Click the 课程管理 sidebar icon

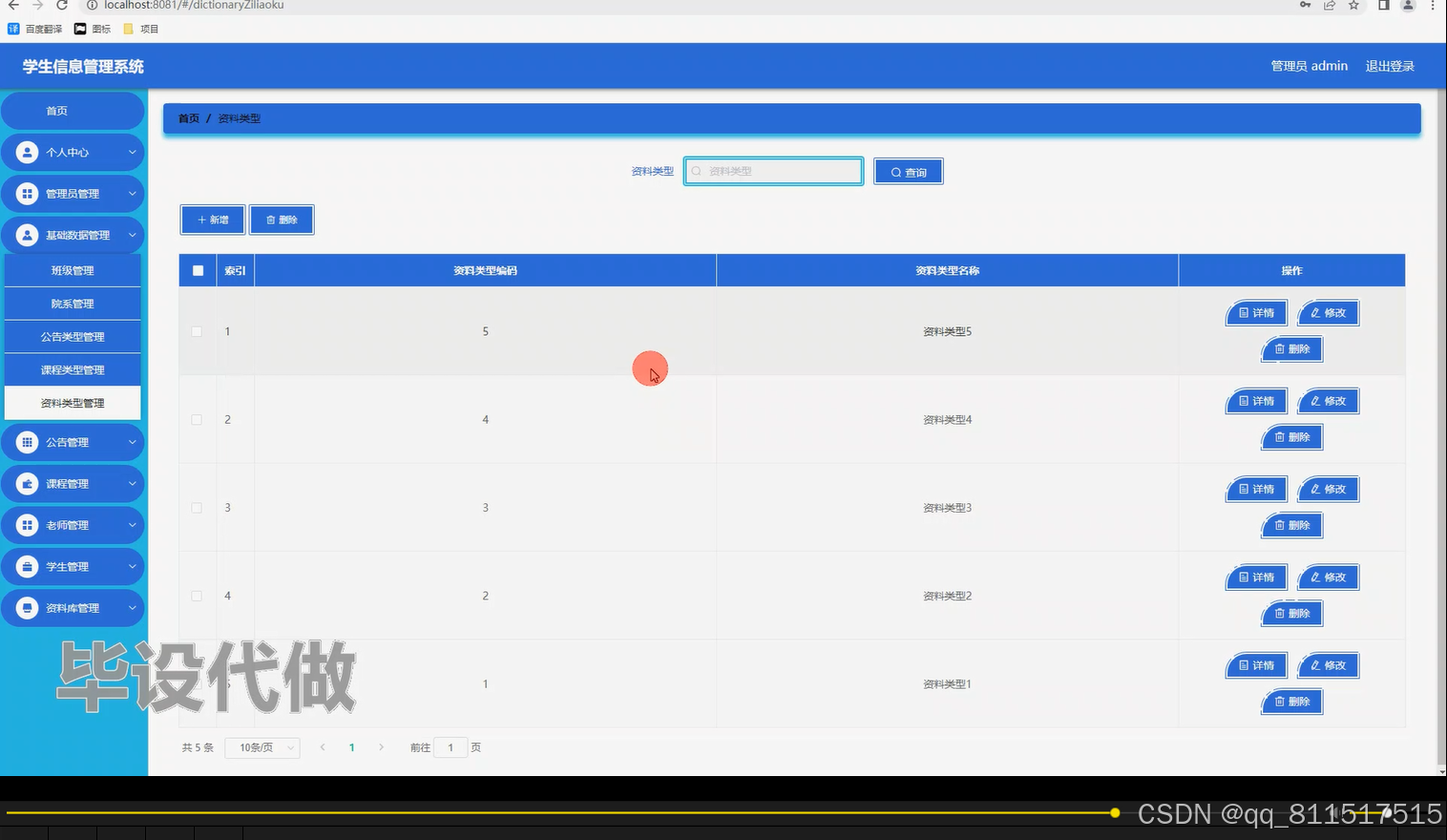click(27, 484)
